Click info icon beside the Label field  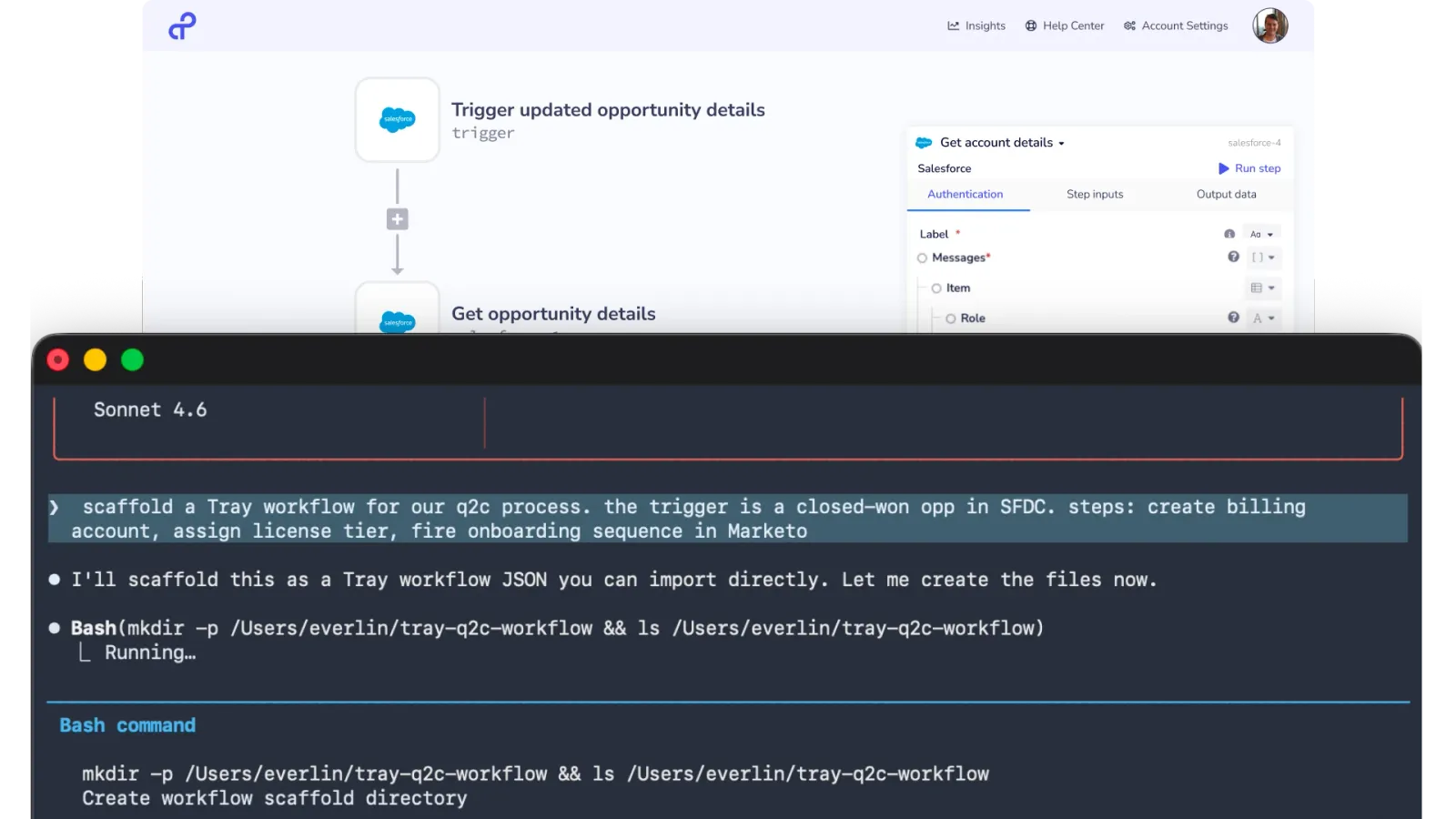click(x=1229, y=234)
